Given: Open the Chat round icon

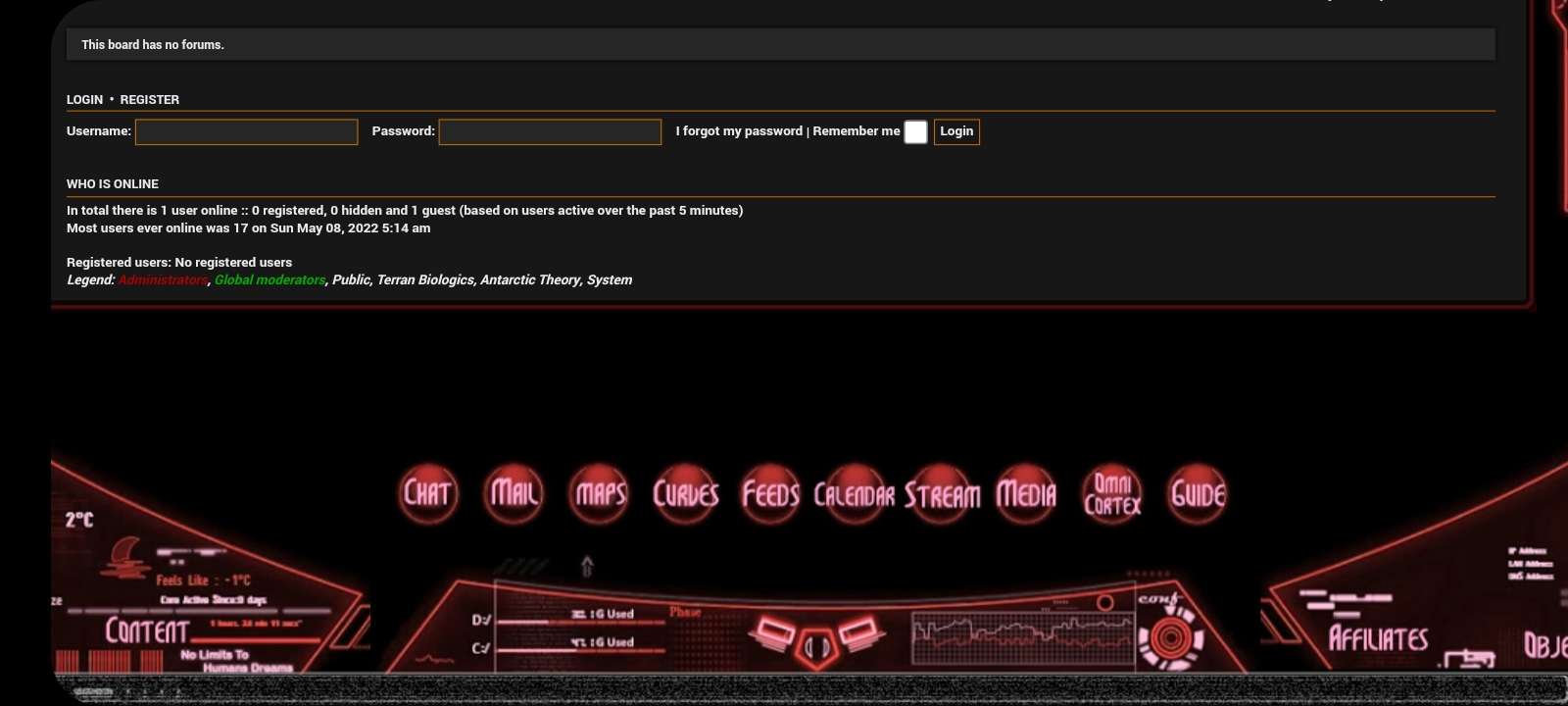Looking at the screenshot, I should pos(427,493).
